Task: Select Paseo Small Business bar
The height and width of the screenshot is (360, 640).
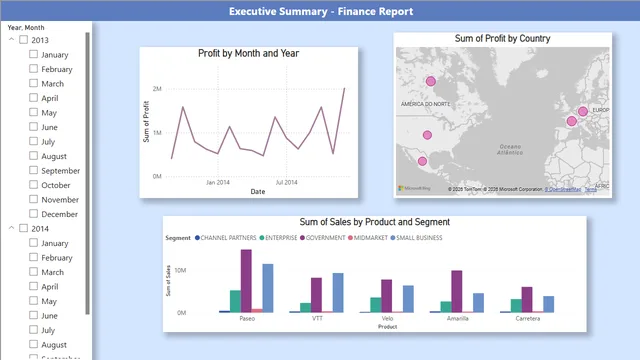Action: coord(268,288)
